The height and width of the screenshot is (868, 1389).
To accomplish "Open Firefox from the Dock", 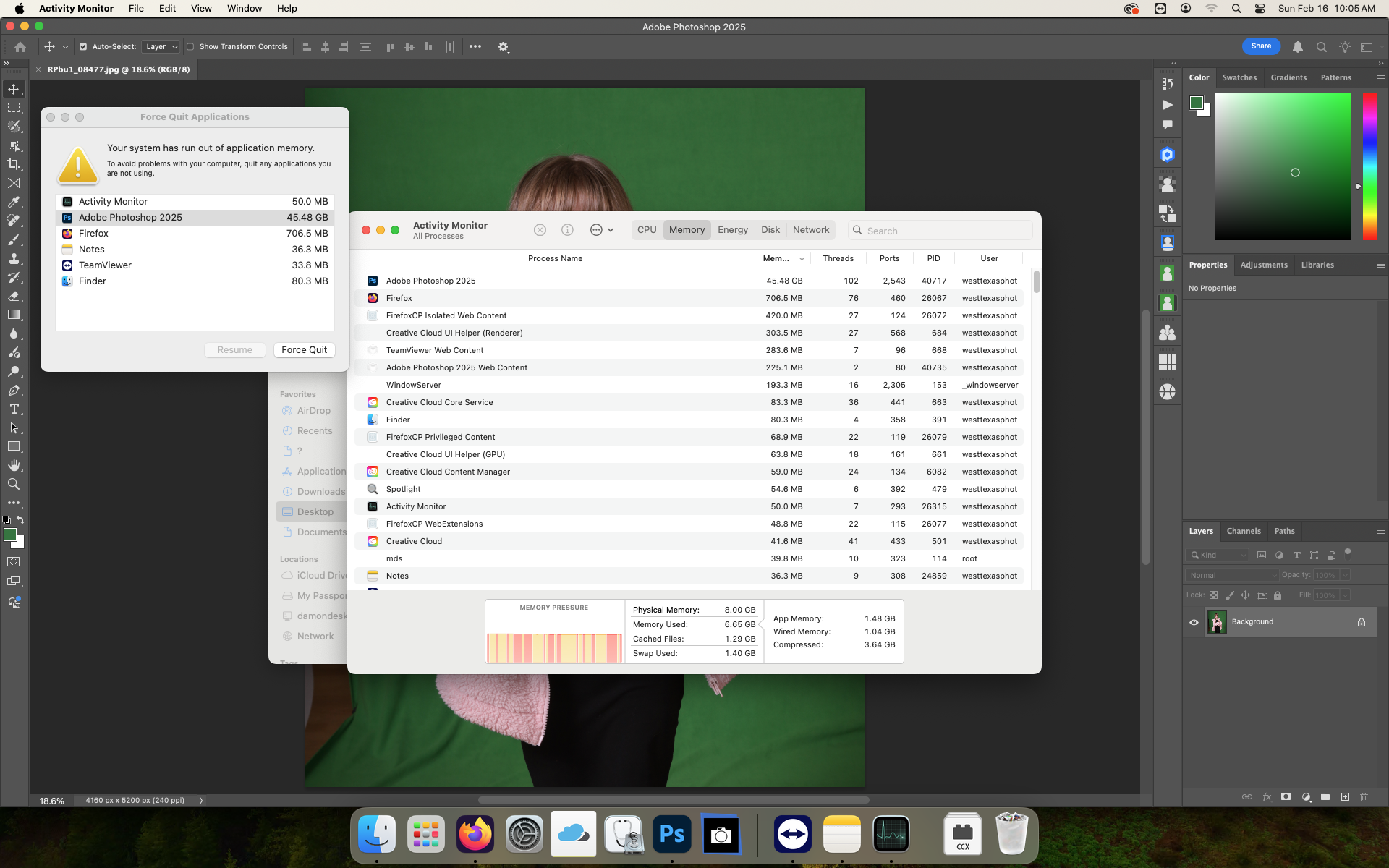I will point(475,835).
